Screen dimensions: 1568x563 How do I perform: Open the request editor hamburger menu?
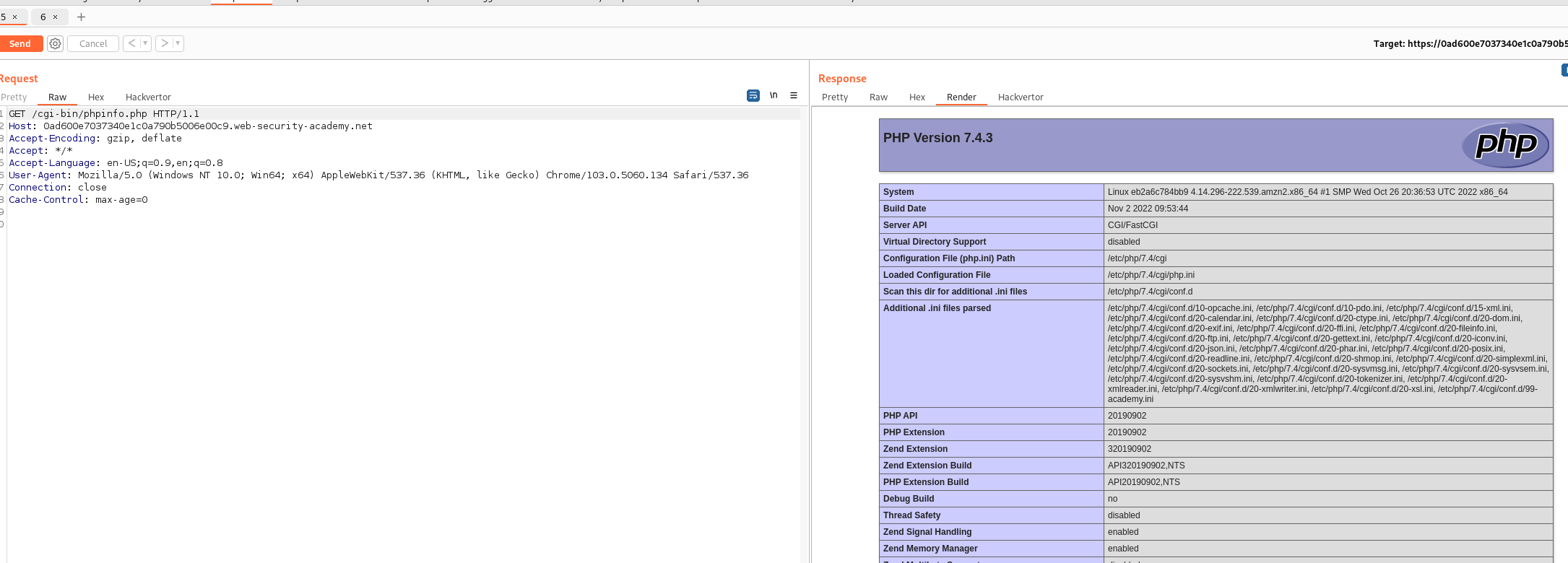(x=794, y=95)
